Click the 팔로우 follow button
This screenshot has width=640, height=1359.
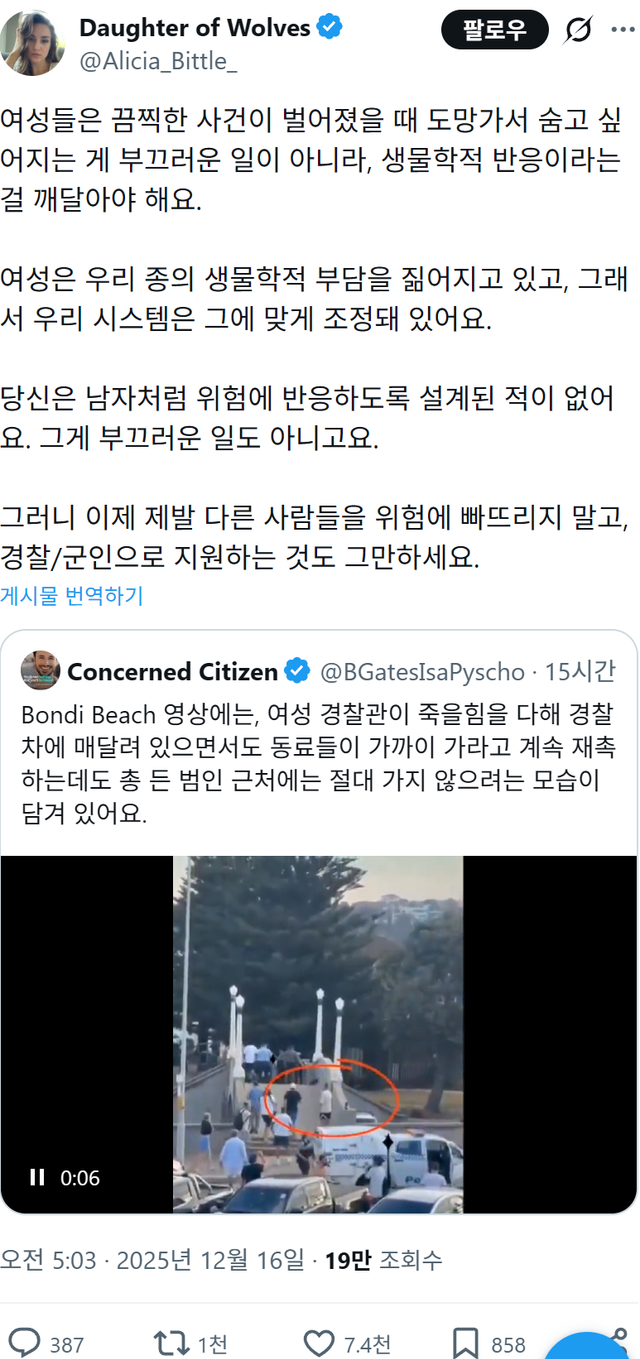tap(495, 30)
